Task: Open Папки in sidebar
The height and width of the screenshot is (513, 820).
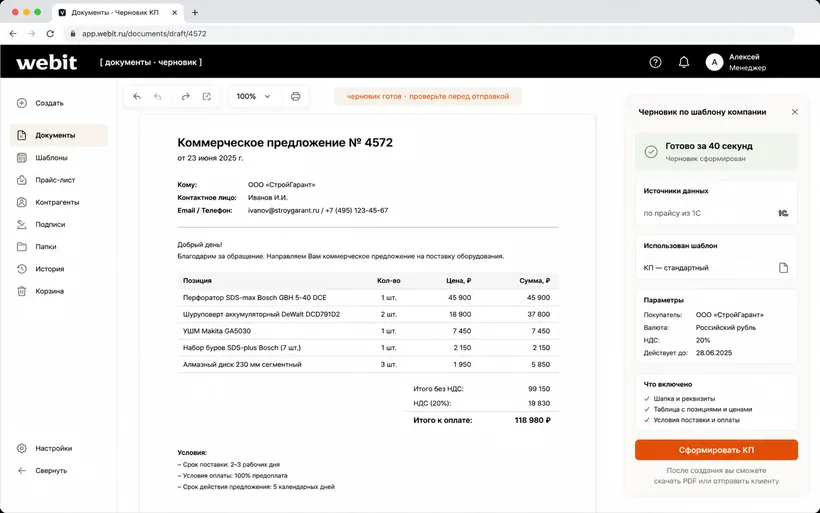Action: 37,246
